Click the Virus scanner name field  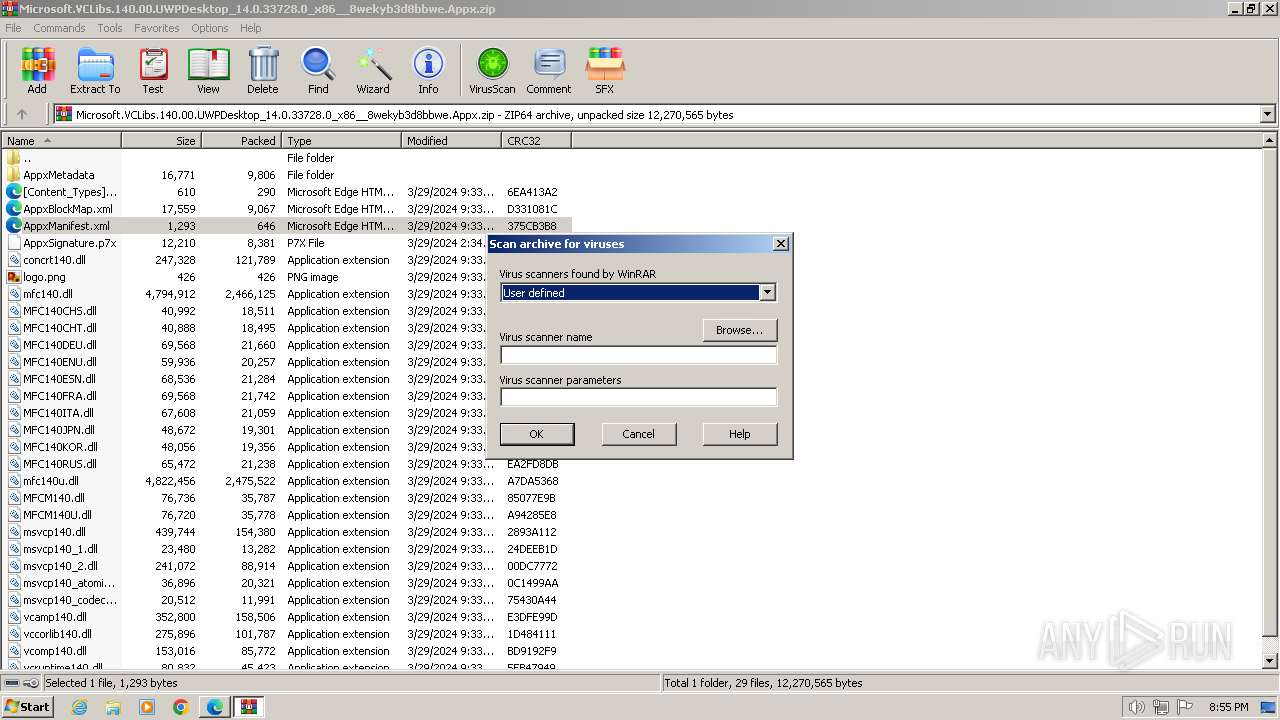pyautogui.click(x=638, y=355)
